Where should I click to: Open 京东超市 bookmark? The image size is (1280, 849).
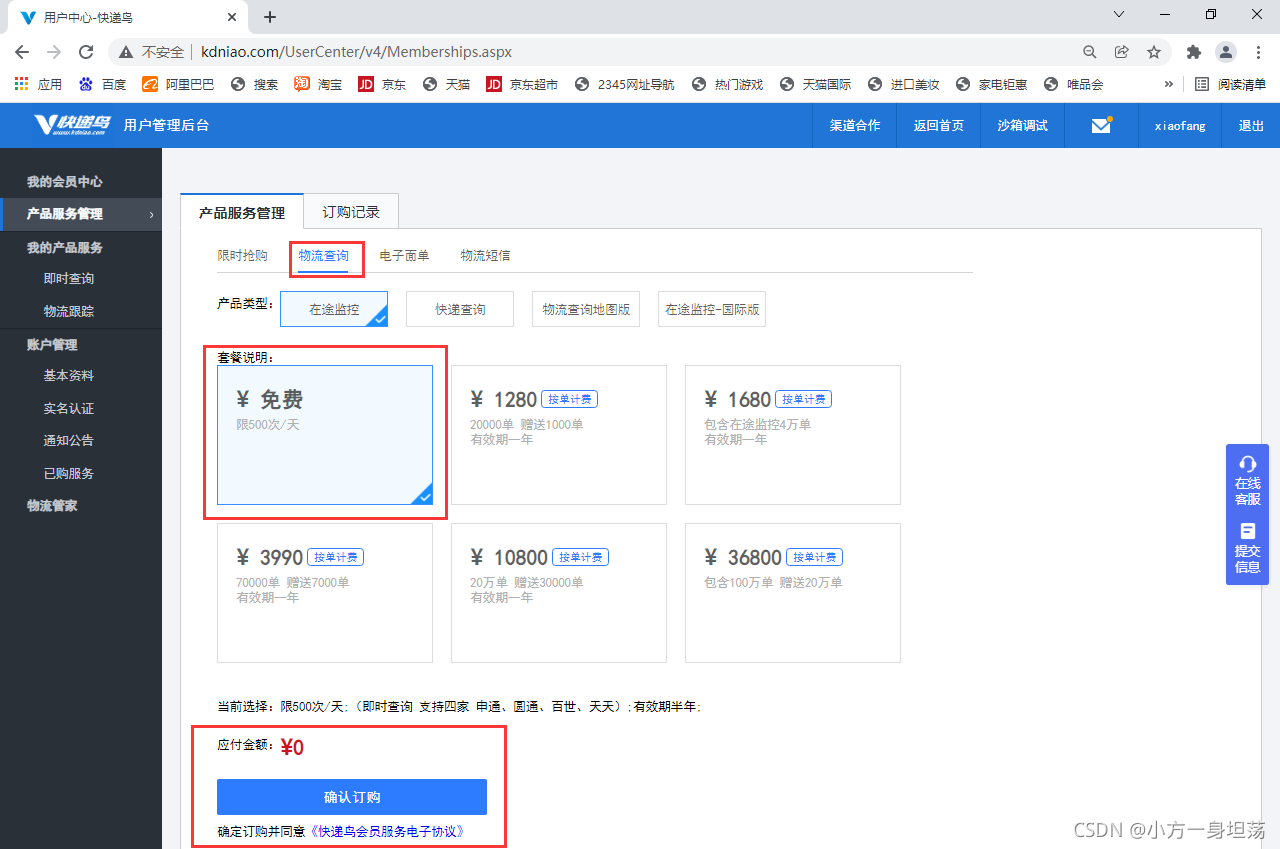(522, 84)
